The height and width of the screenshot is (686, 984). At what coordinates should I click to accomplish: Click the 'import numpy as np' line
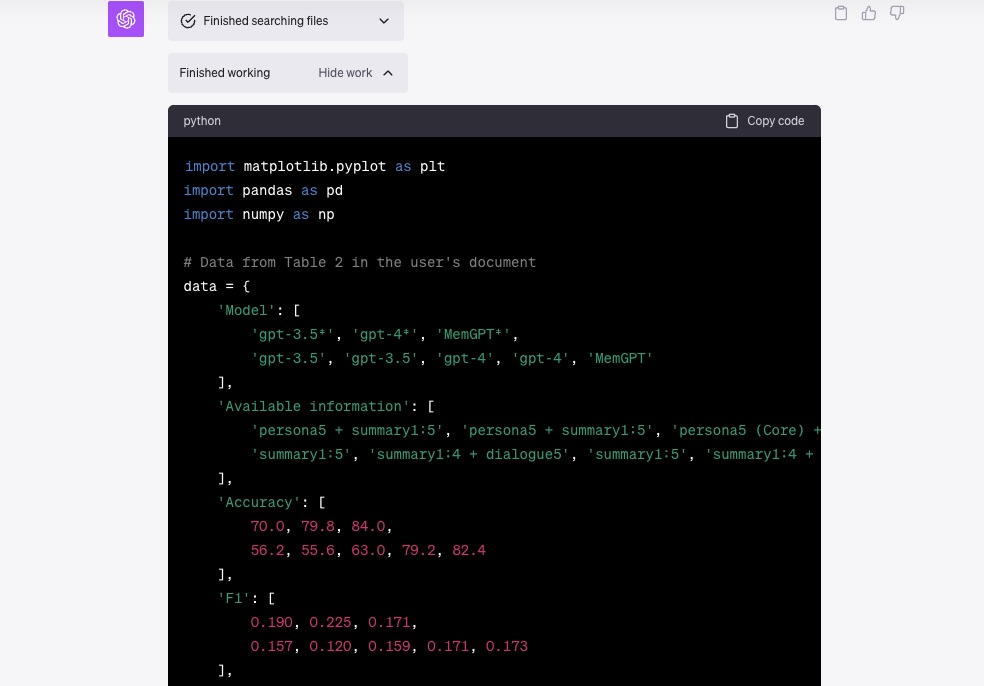pos(259,215)
